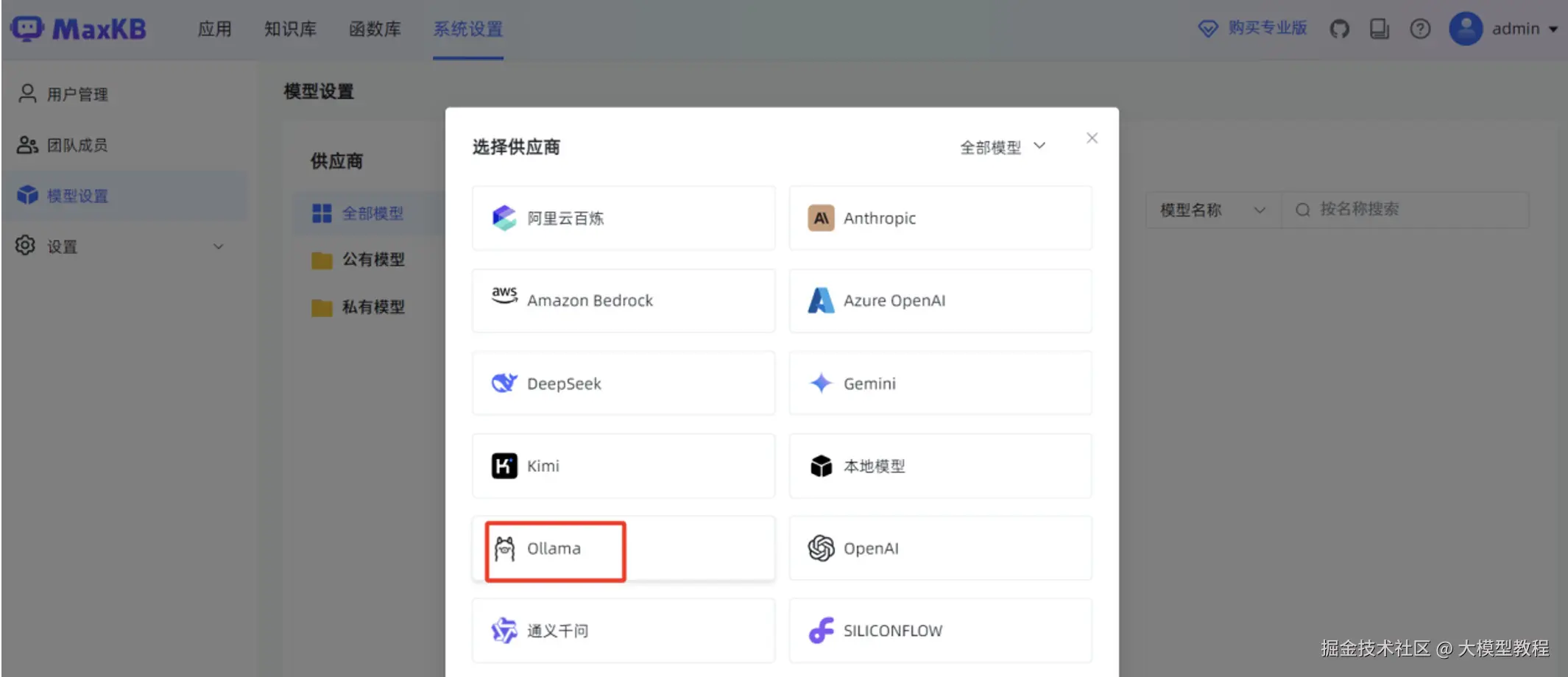
Task: Click the Ollama llama icon
Action: click(x=504, y=549)
